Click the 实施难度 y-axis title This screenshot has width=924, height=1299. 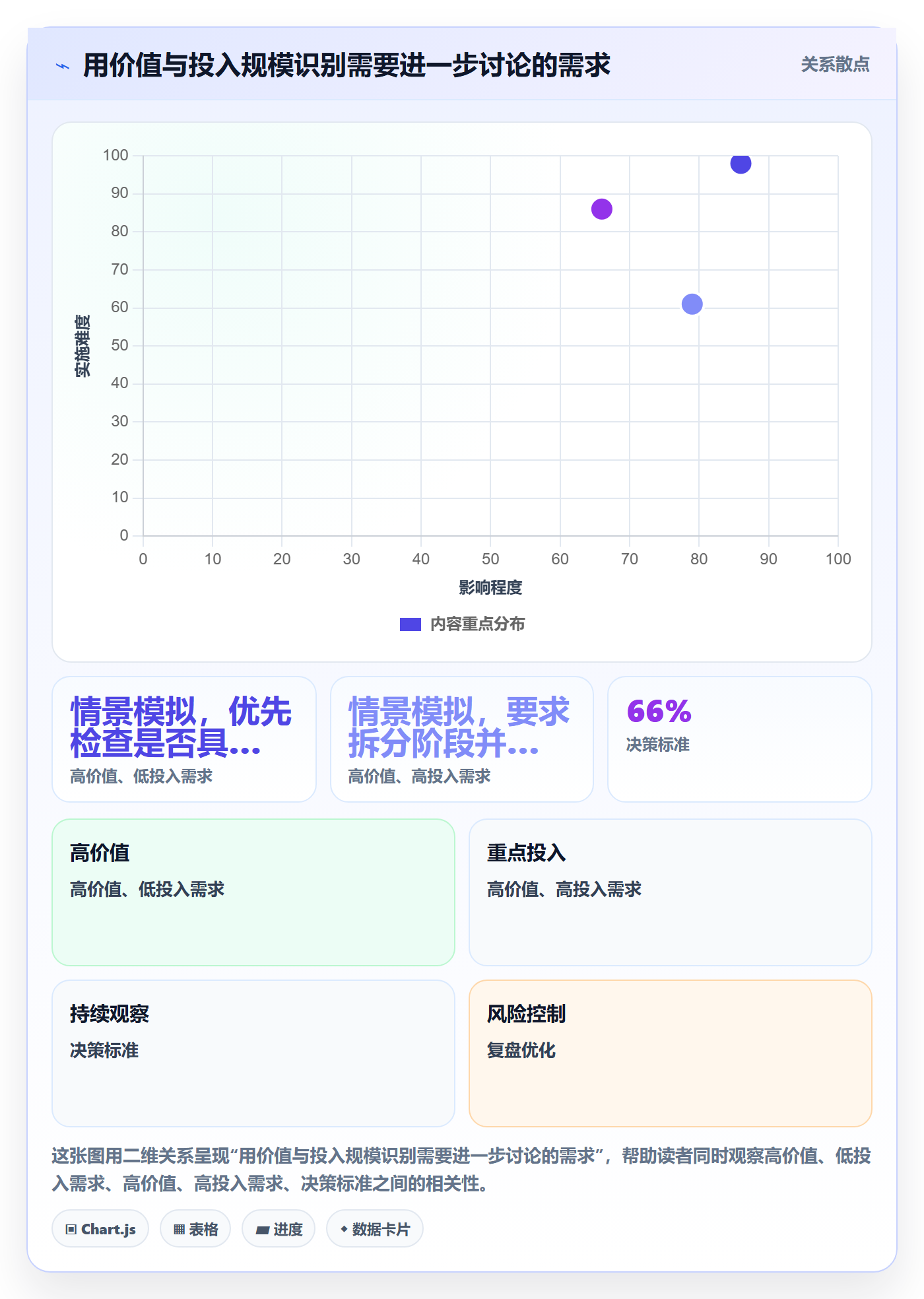82,346
